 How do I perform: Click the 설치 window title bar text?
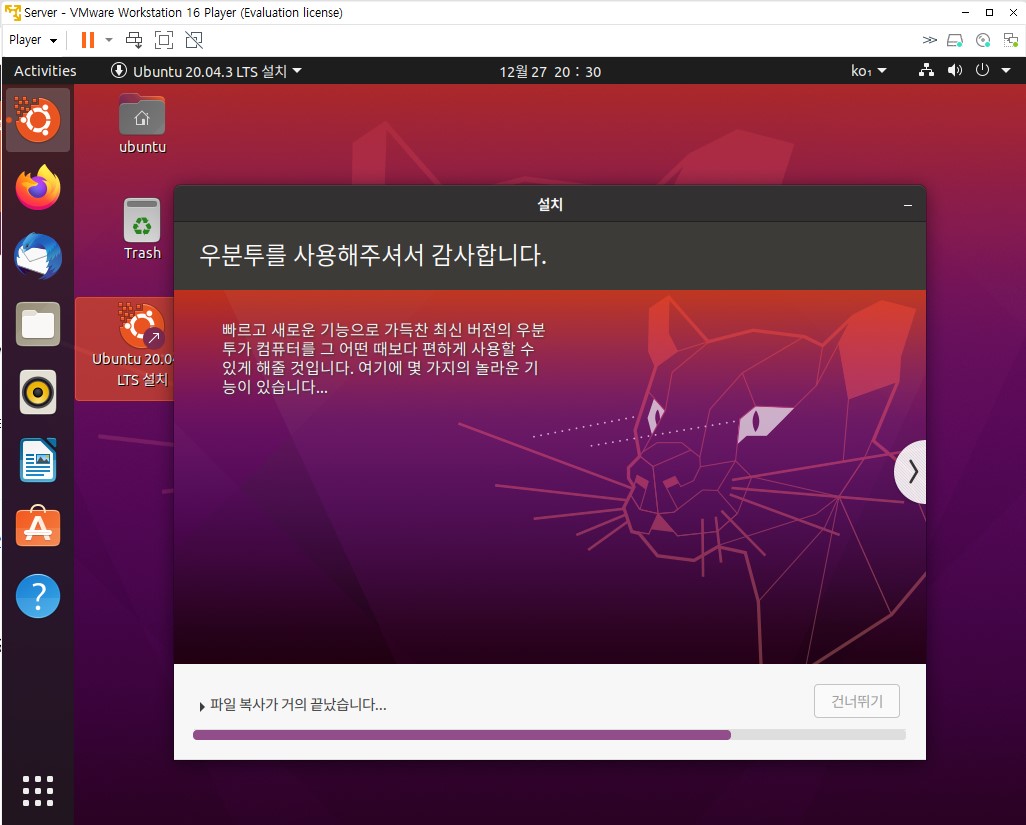(x=550, y=205)
